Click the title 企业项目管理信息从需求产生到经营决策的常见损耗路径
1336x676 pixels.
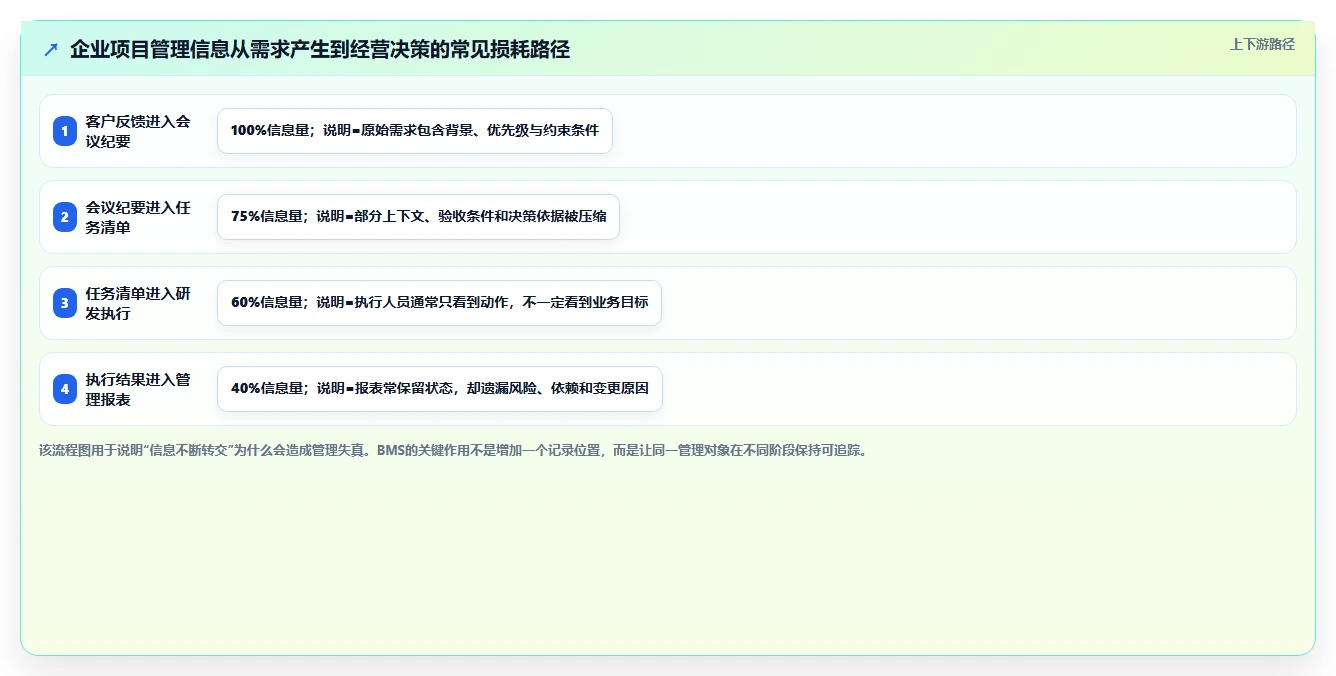coord(320,49)
